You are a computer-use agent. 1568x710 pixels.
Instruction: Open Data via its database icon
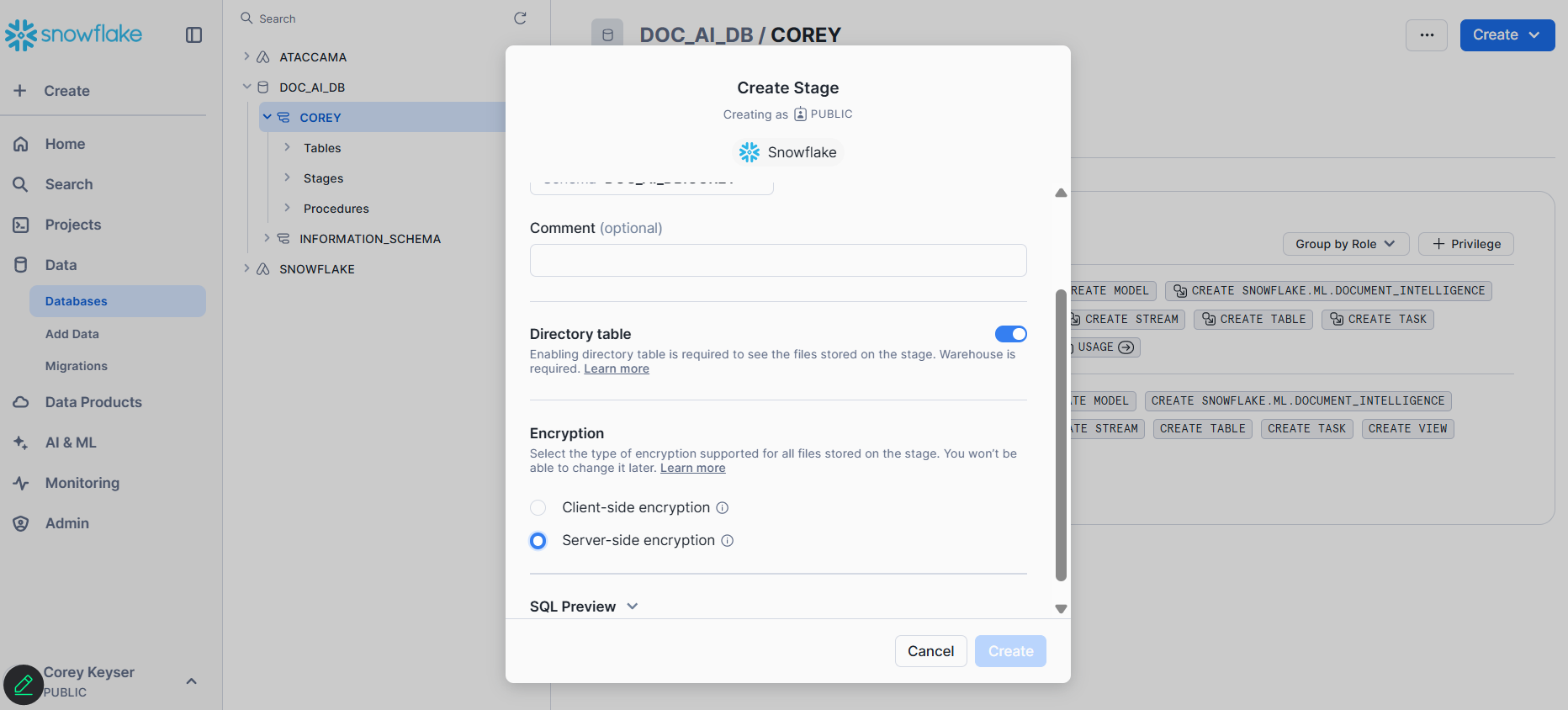pyautogui.click(x=21, y=265)
